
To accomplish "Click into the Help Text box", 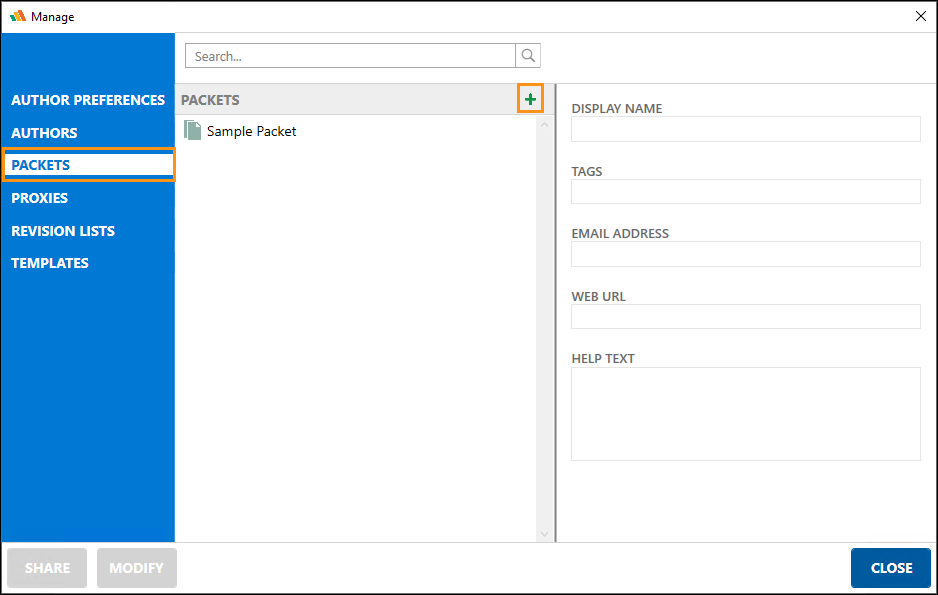I will coord(745,414).
